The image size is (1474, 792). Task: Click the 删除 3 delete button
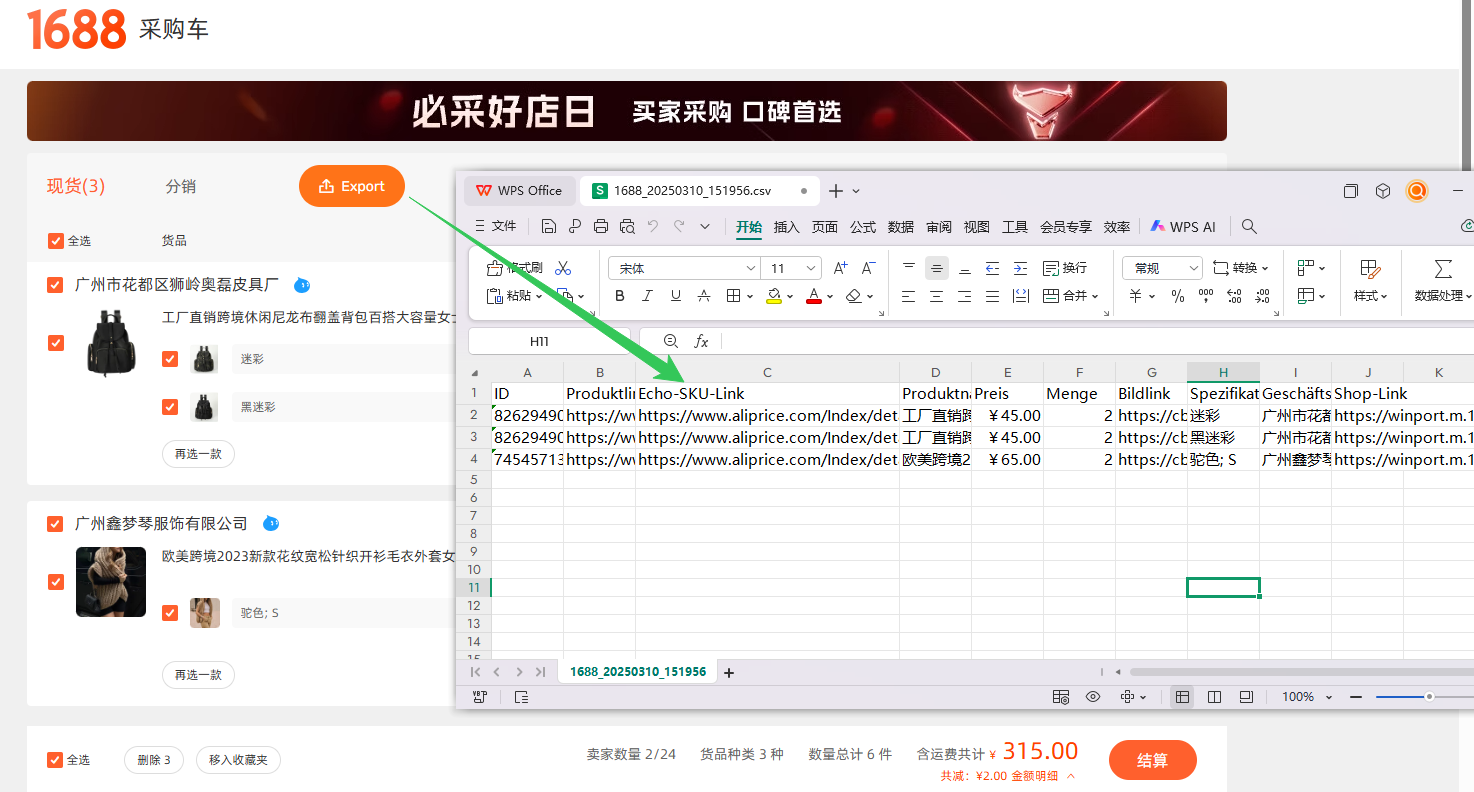click(153, 760)
